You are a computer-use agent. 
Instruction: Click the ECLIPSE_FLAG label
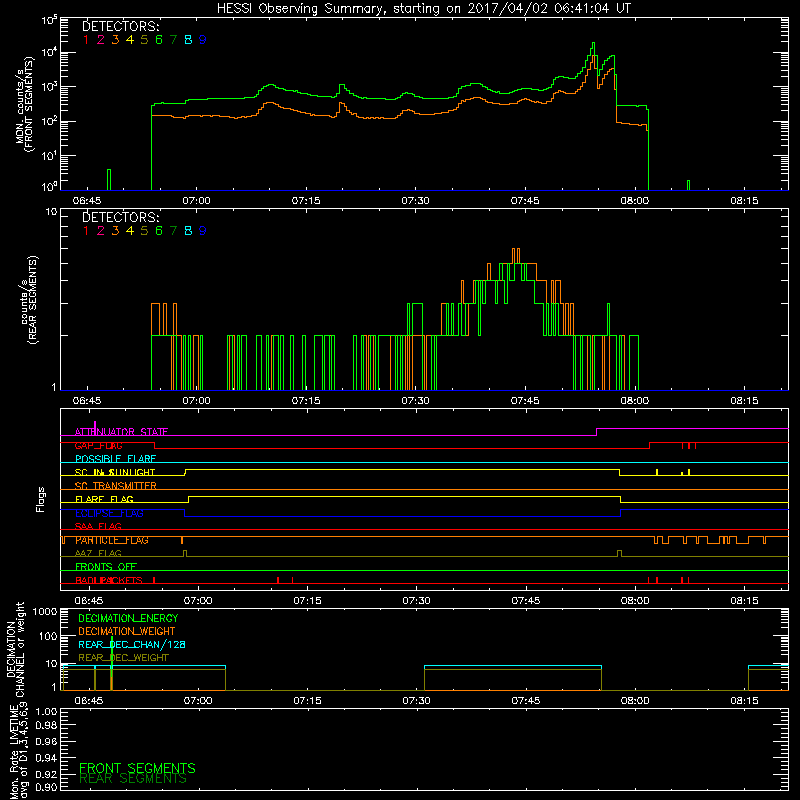coord(109,513)
